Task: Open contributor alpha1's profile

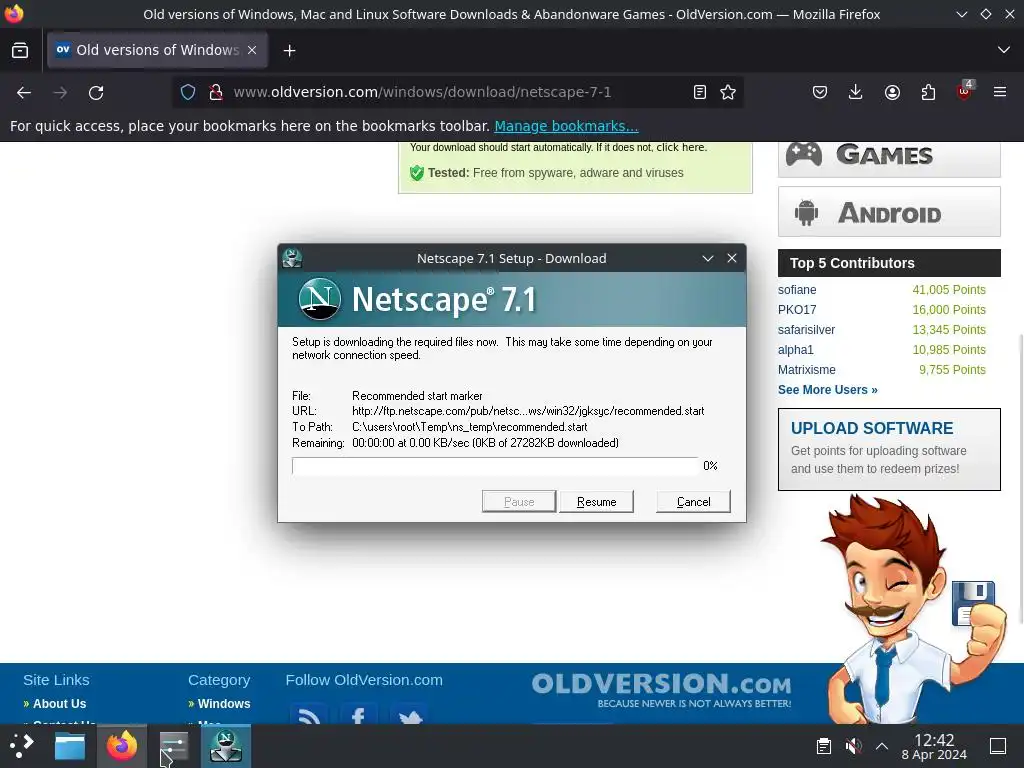Action: click(x=795, y=350)
